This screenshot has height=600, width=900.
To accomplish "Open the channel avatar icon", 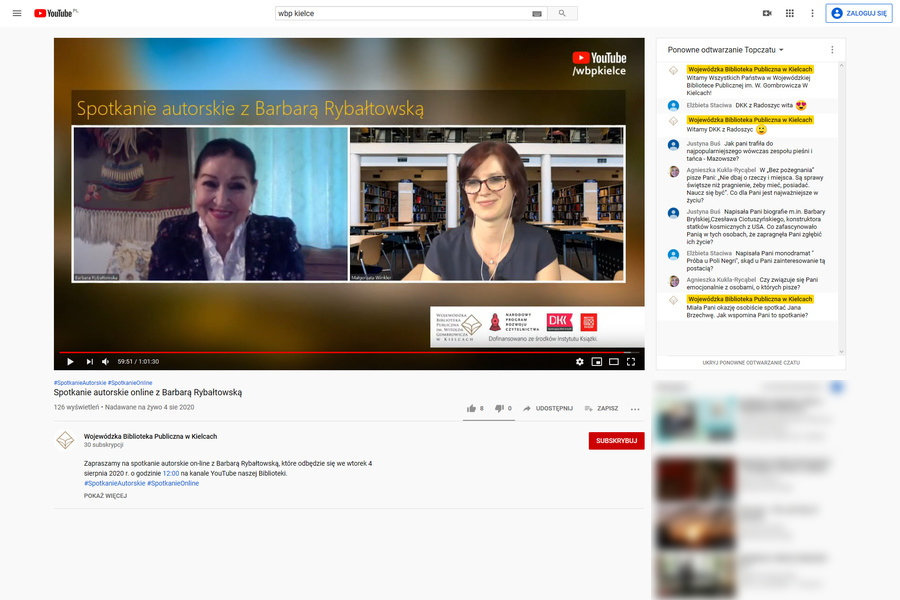I will click(65, 440).
